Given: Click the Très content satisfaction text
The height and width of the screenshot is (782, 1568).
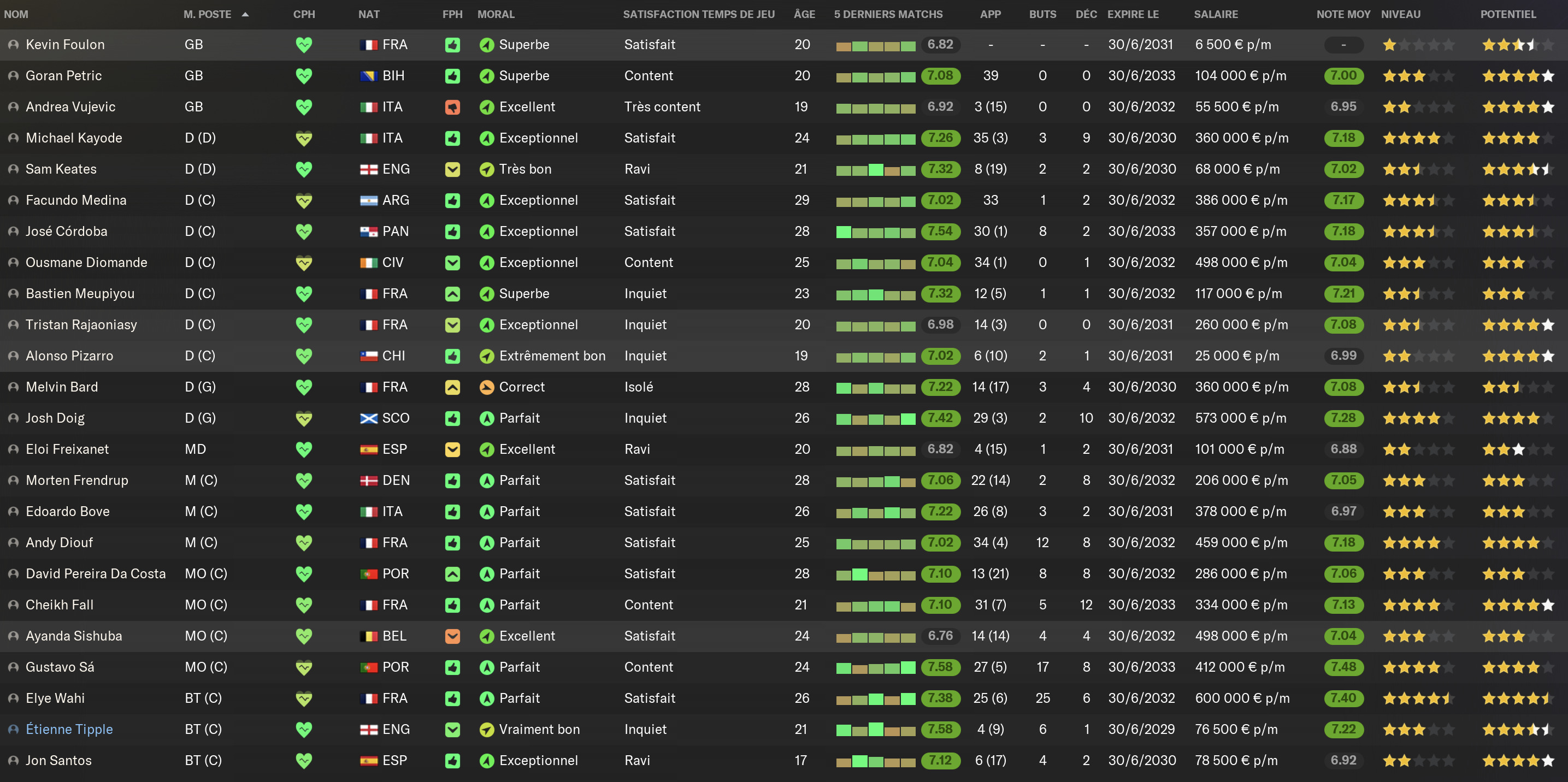Looking at the screenshot, I should [662, 106].
